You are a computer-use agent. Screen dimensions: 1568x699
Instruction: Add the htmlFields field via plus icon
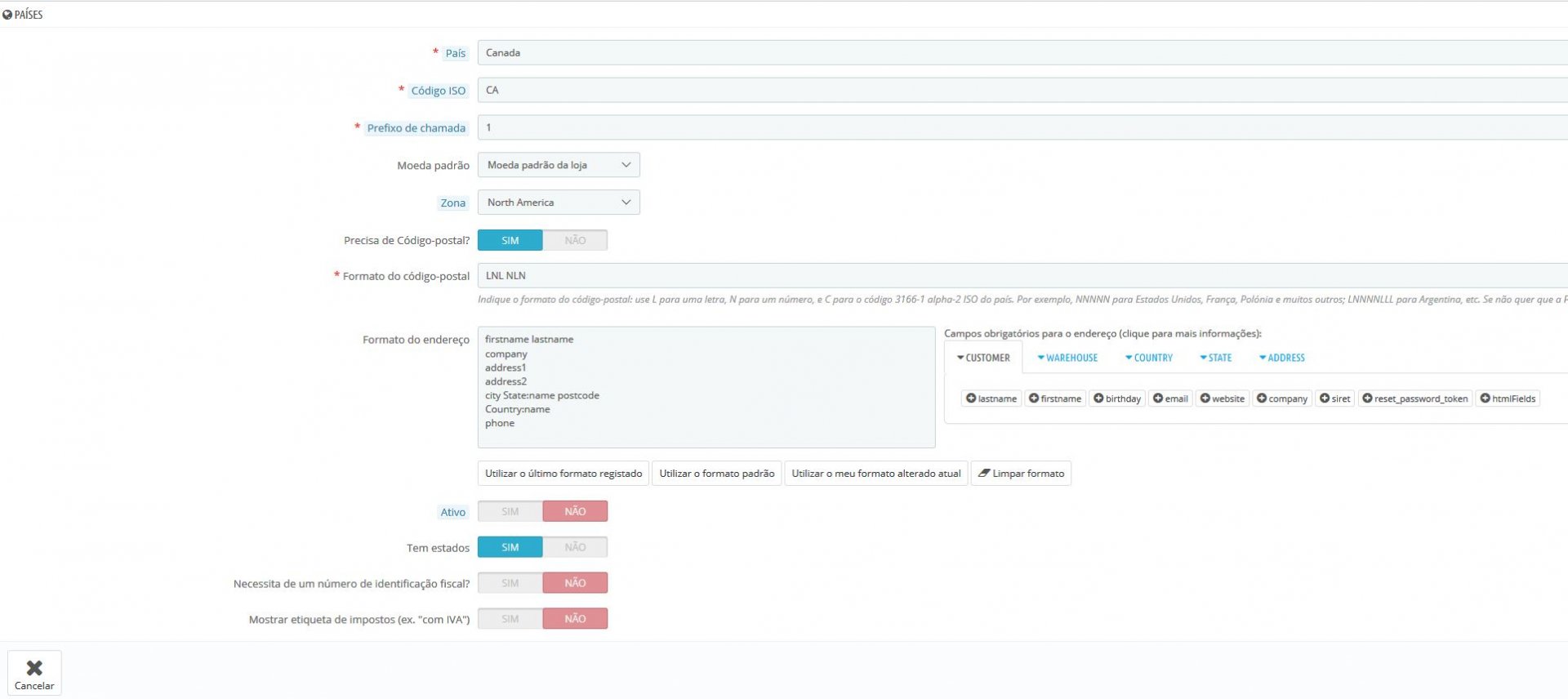point(1486,398)
